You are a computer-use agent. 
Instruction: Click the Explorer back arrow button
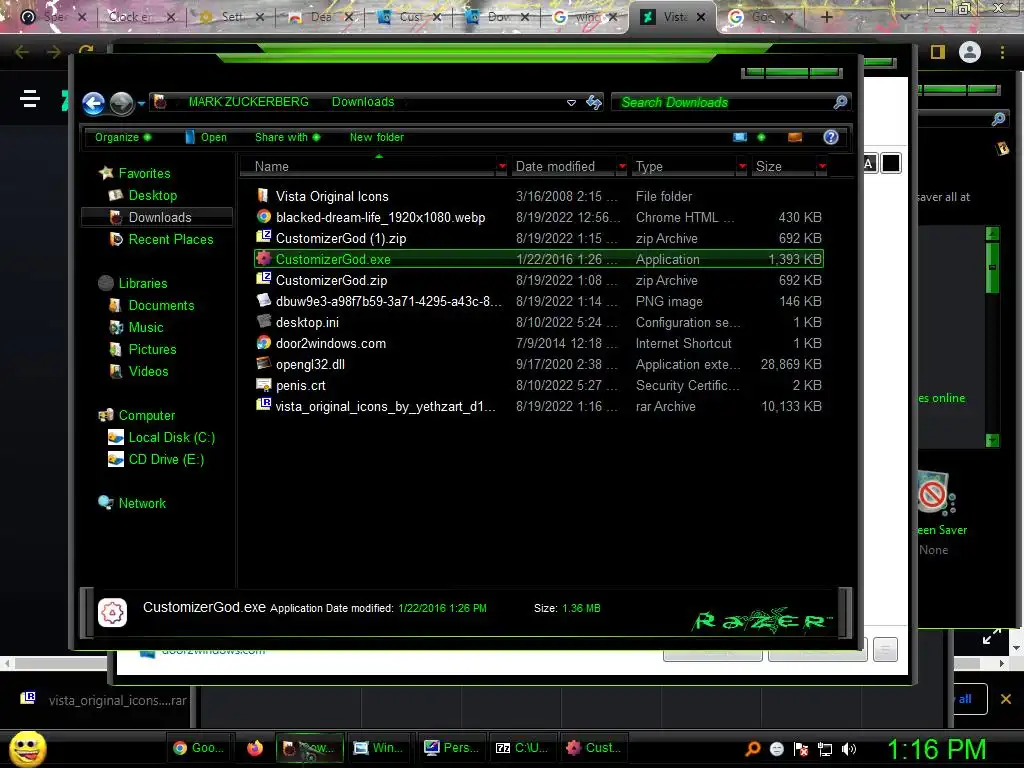pos(93,103)
